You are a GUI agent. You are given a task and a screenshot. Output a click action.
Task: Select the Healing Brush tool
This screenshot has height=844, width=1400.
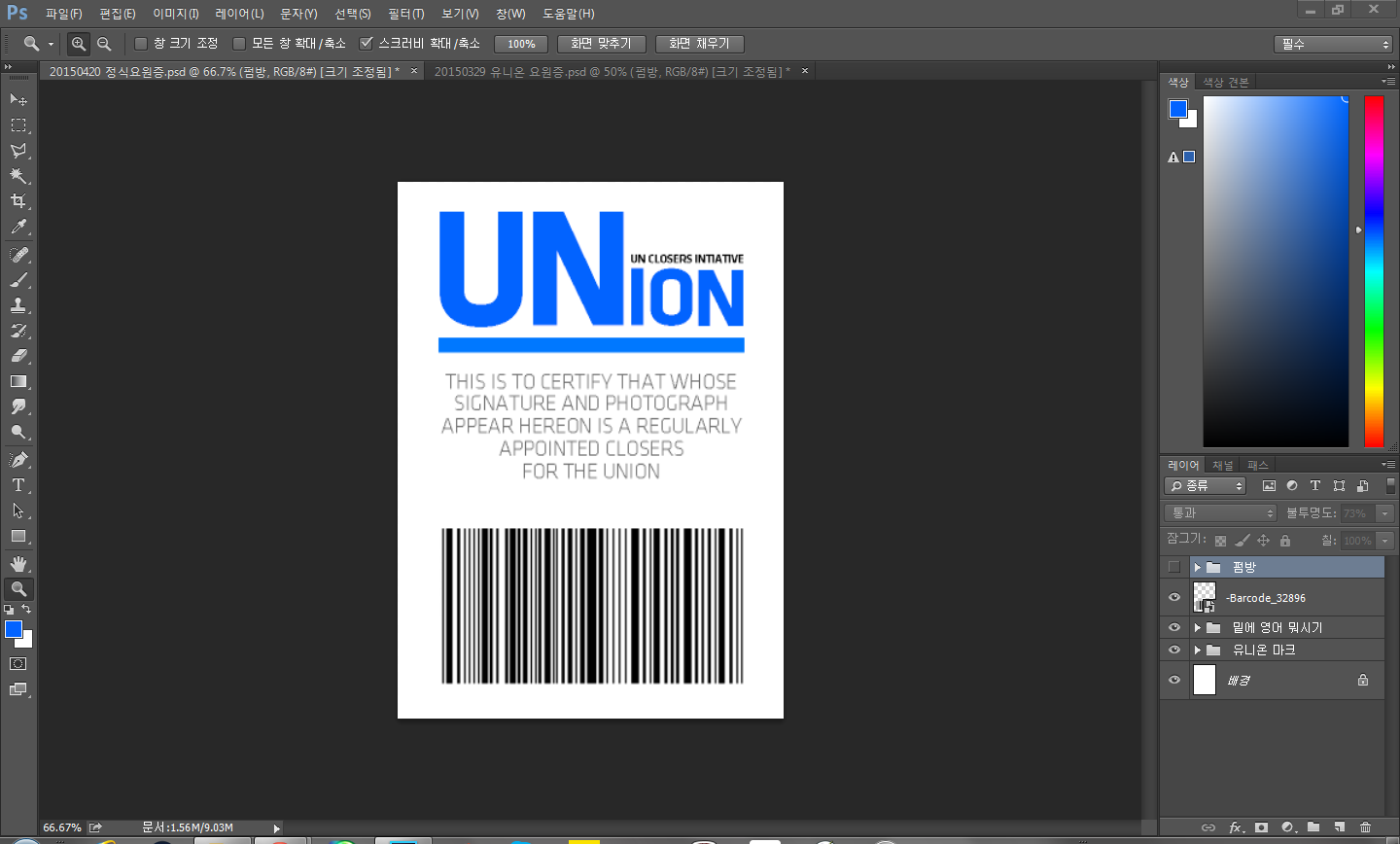pyautogui.click(x=18, y=254)
